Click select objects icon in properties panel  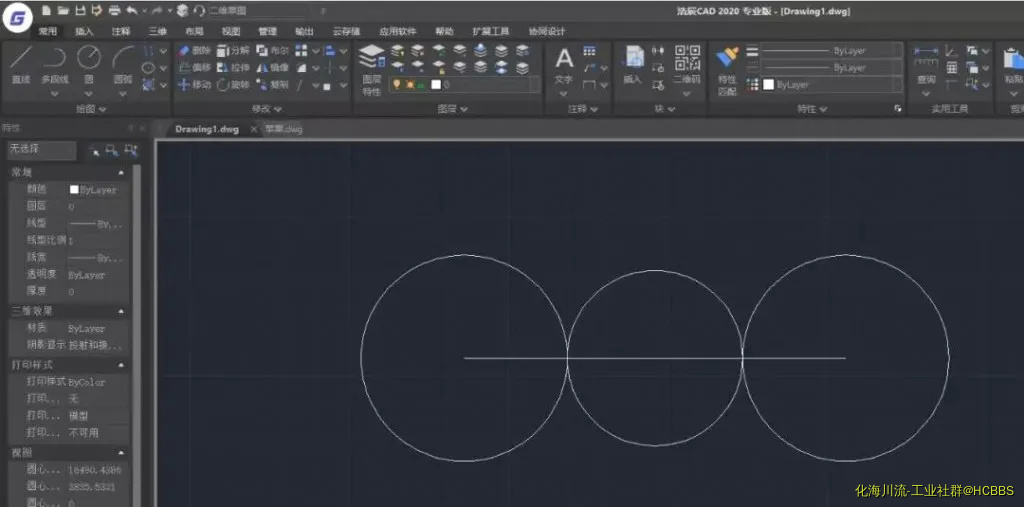(112, 151)
